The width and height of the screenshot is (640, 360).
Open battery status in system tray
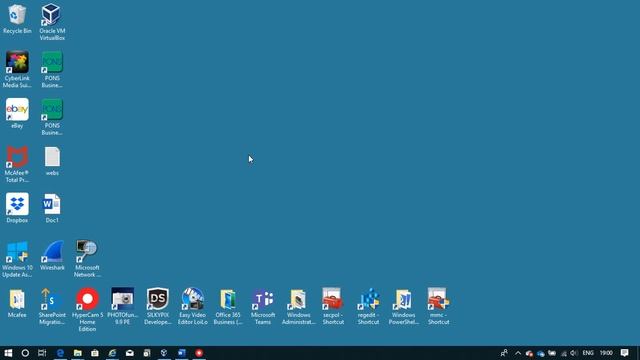click(x=552, y=353)
